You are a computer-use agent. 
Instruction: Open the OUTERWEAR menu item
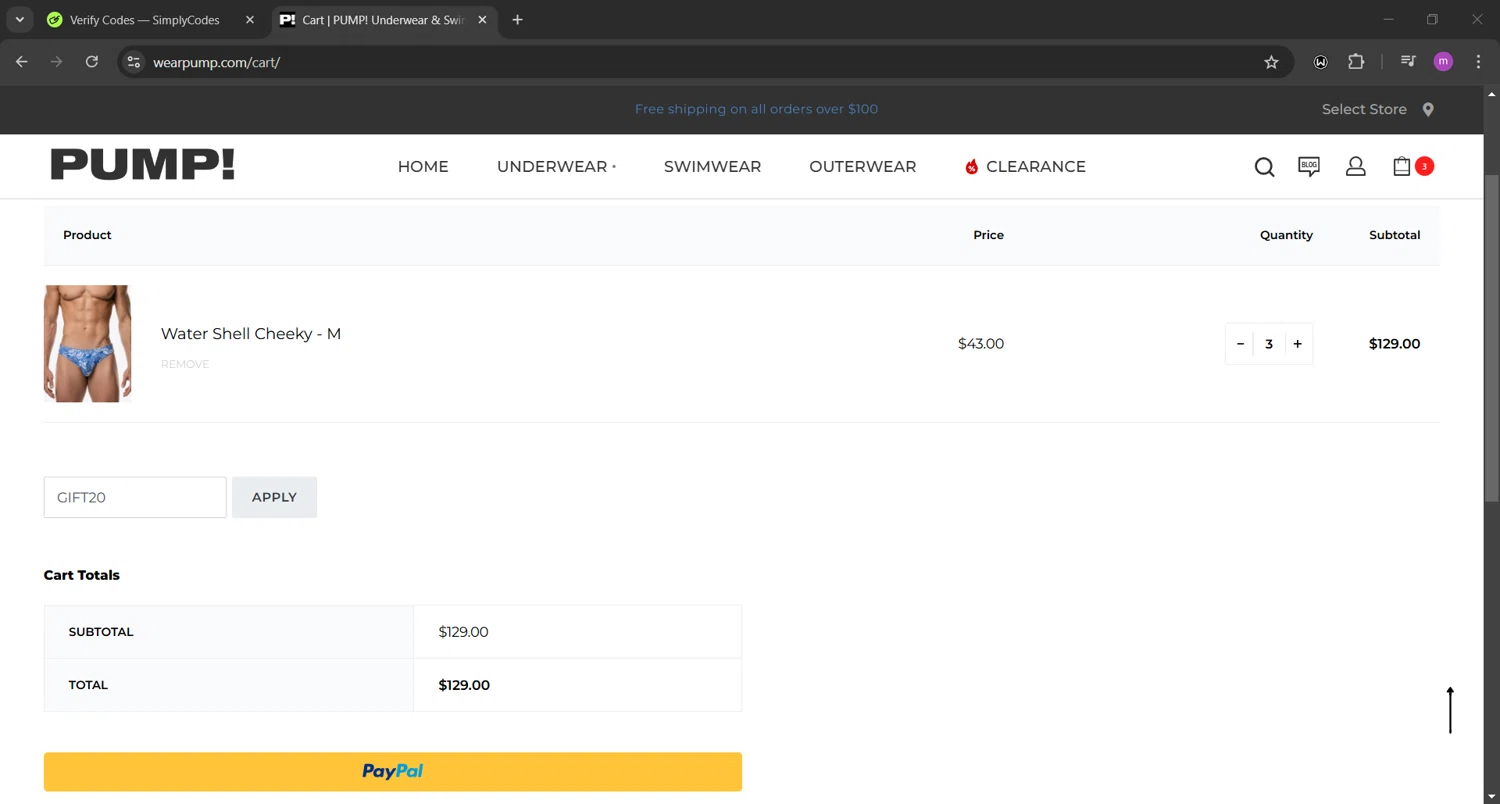coord(863,167)
